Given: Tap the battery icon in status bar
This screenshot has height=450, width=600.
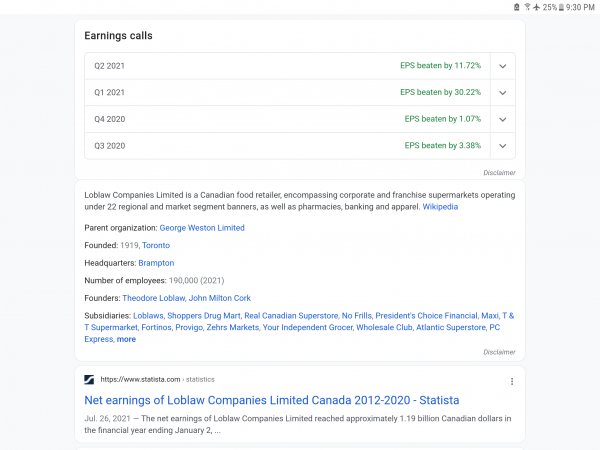Looking at the screenshot, I should point(561,7).
